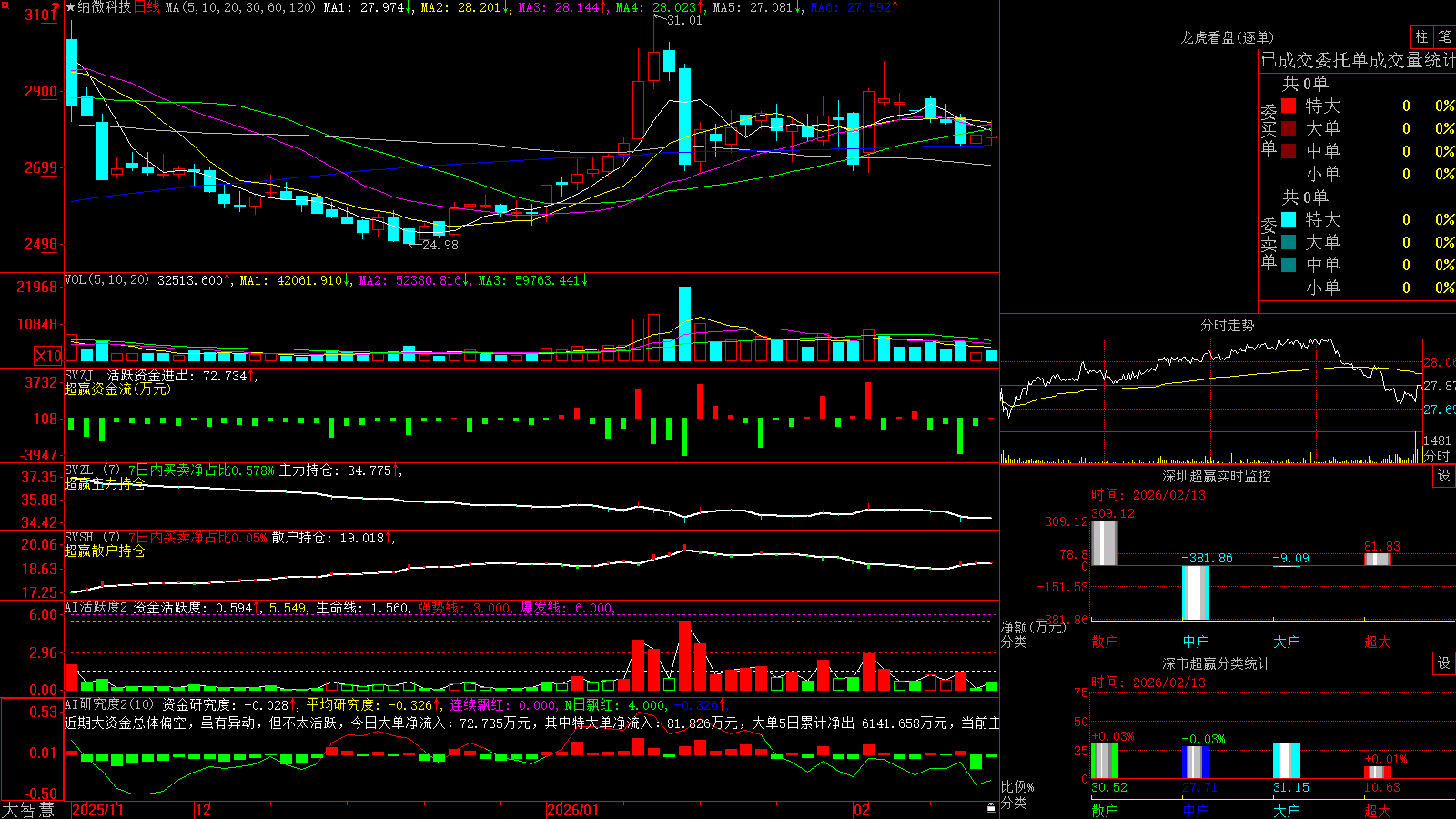Click the 散户 label in 分类统计 chart

pos(1105,811)
